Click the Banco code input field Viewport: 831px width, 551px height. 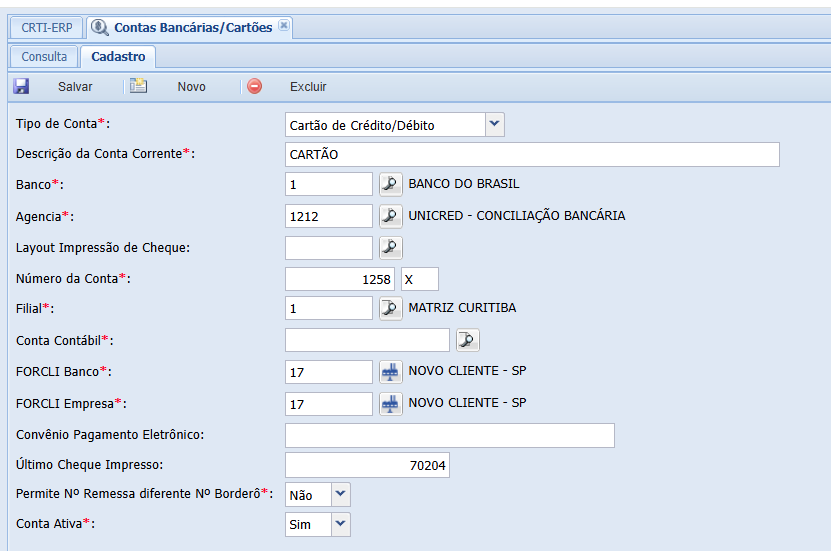coord(329,184)
